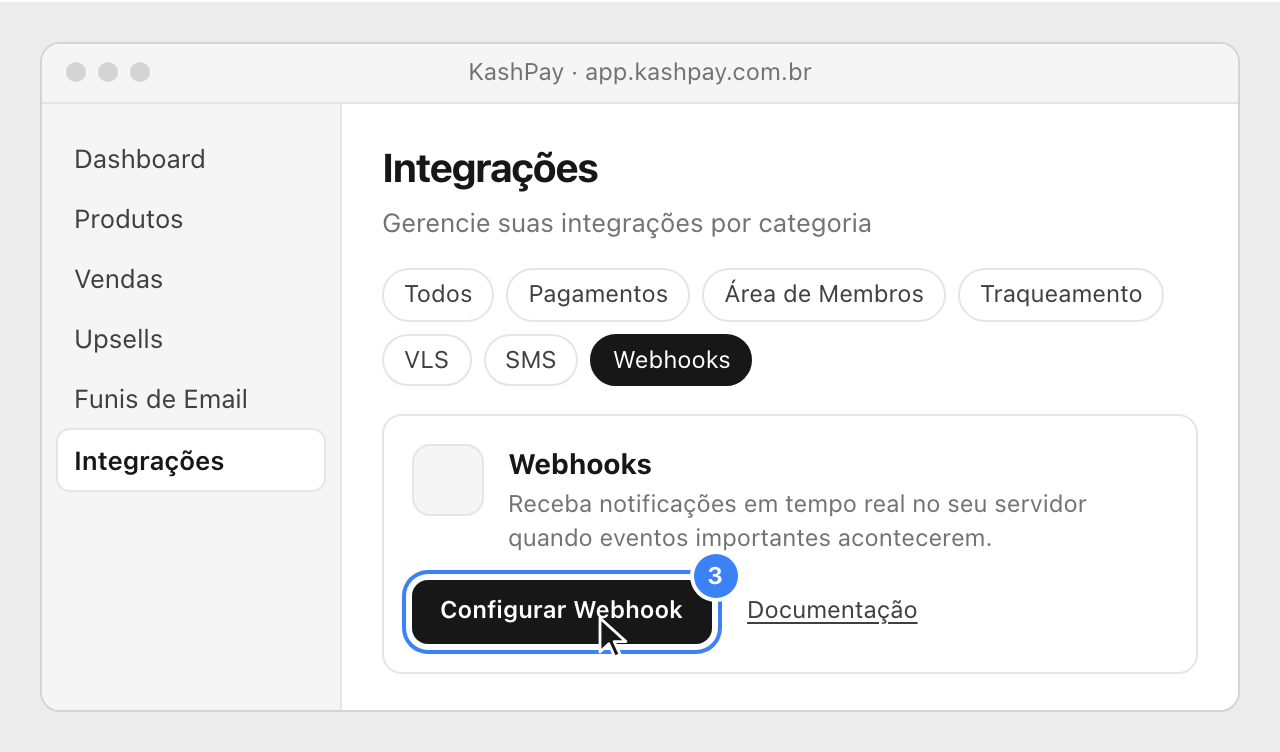Click 'Gerencie suas integrações por categoria' subtitle
1280x752 pixels.
[x=627, y=223]
